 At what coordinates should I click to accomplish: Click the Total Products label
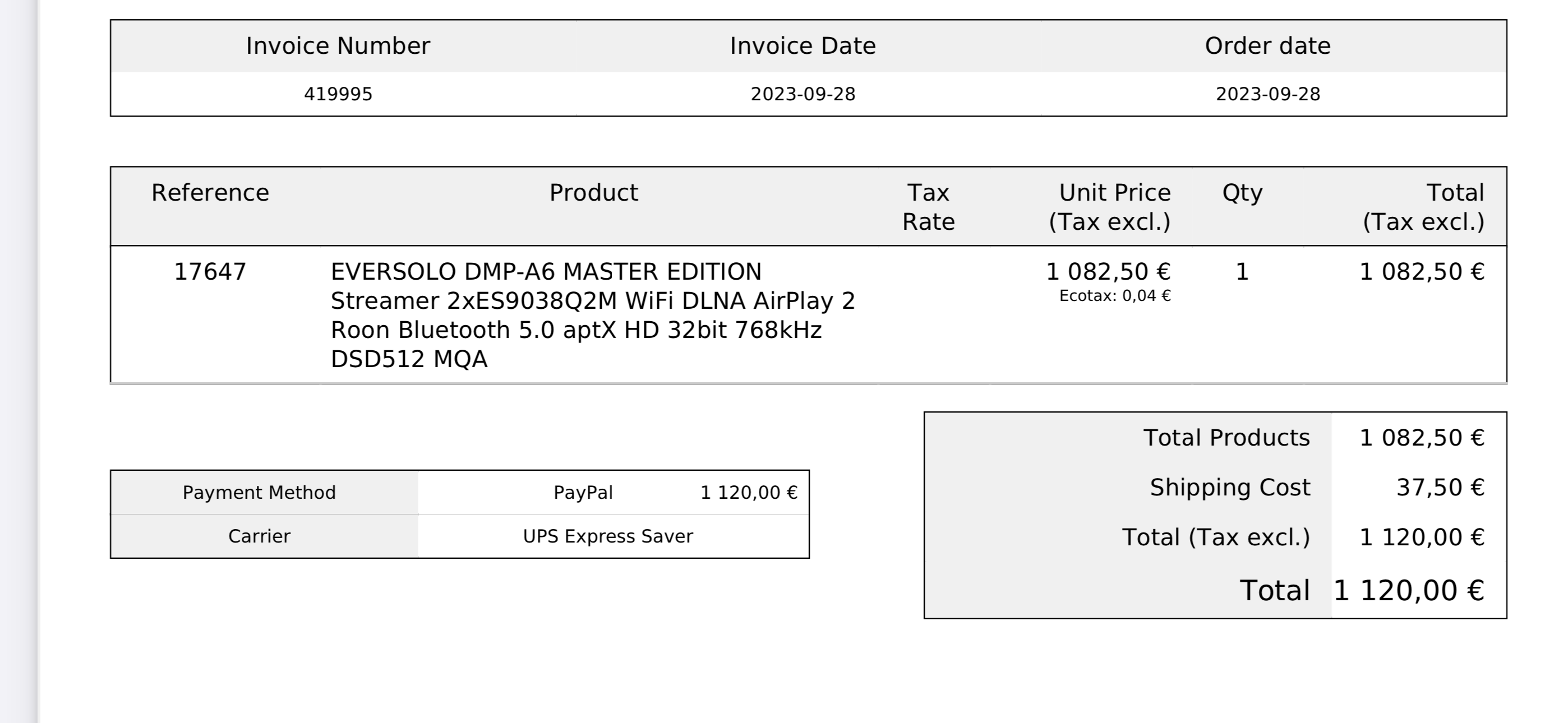click(x=1226, y=438)
